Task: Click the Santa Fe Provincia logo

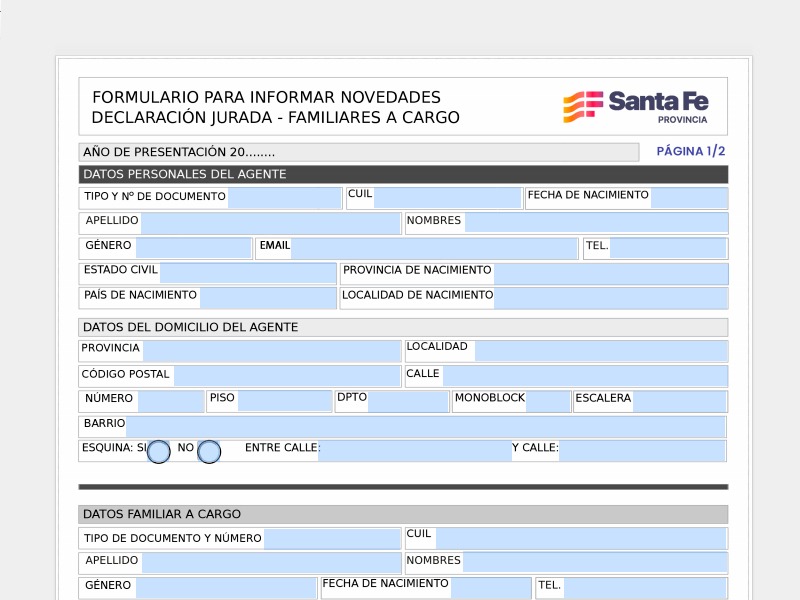Action: [636, 106]
